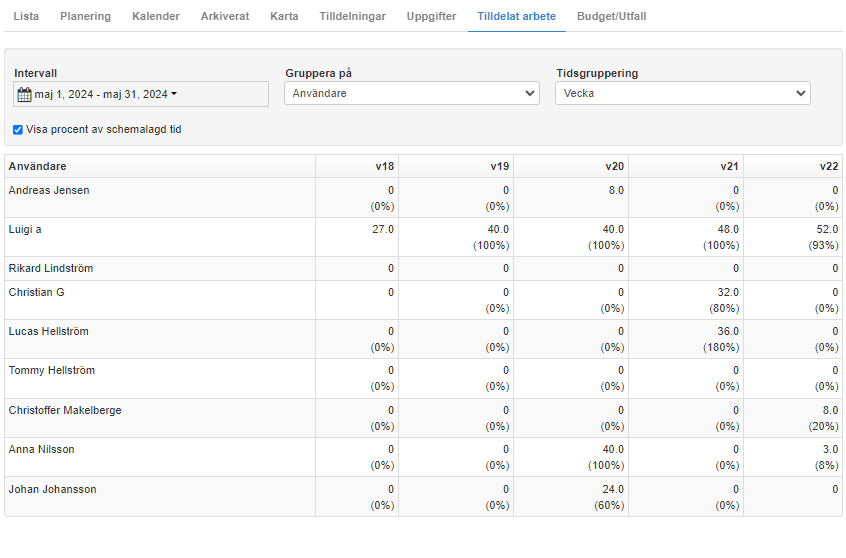Viewport: 846px width, 558px height.
Task: Open the Tidsgruppering dropdown
Action: [x=683, y=93]
